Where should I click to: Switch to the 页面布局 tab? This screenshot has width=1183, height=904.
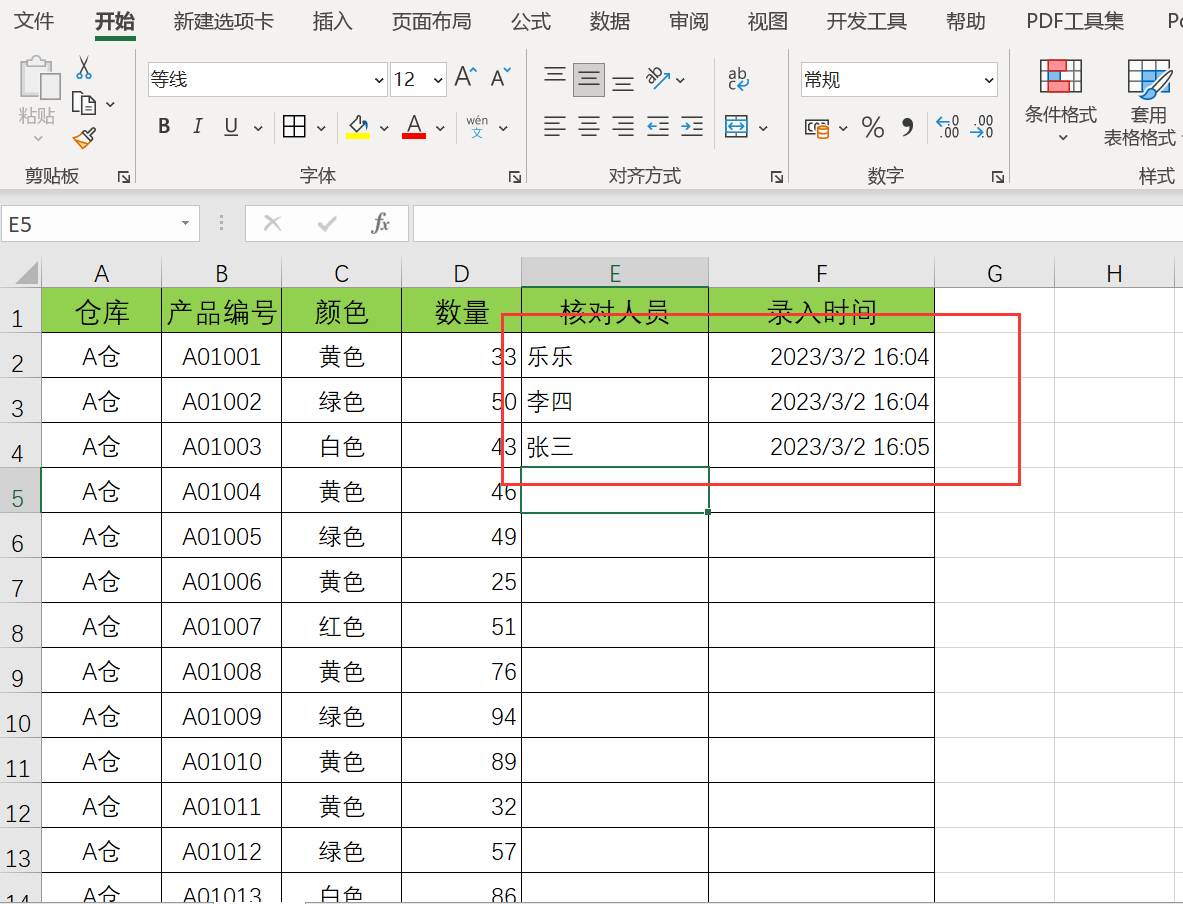[432, 21]
